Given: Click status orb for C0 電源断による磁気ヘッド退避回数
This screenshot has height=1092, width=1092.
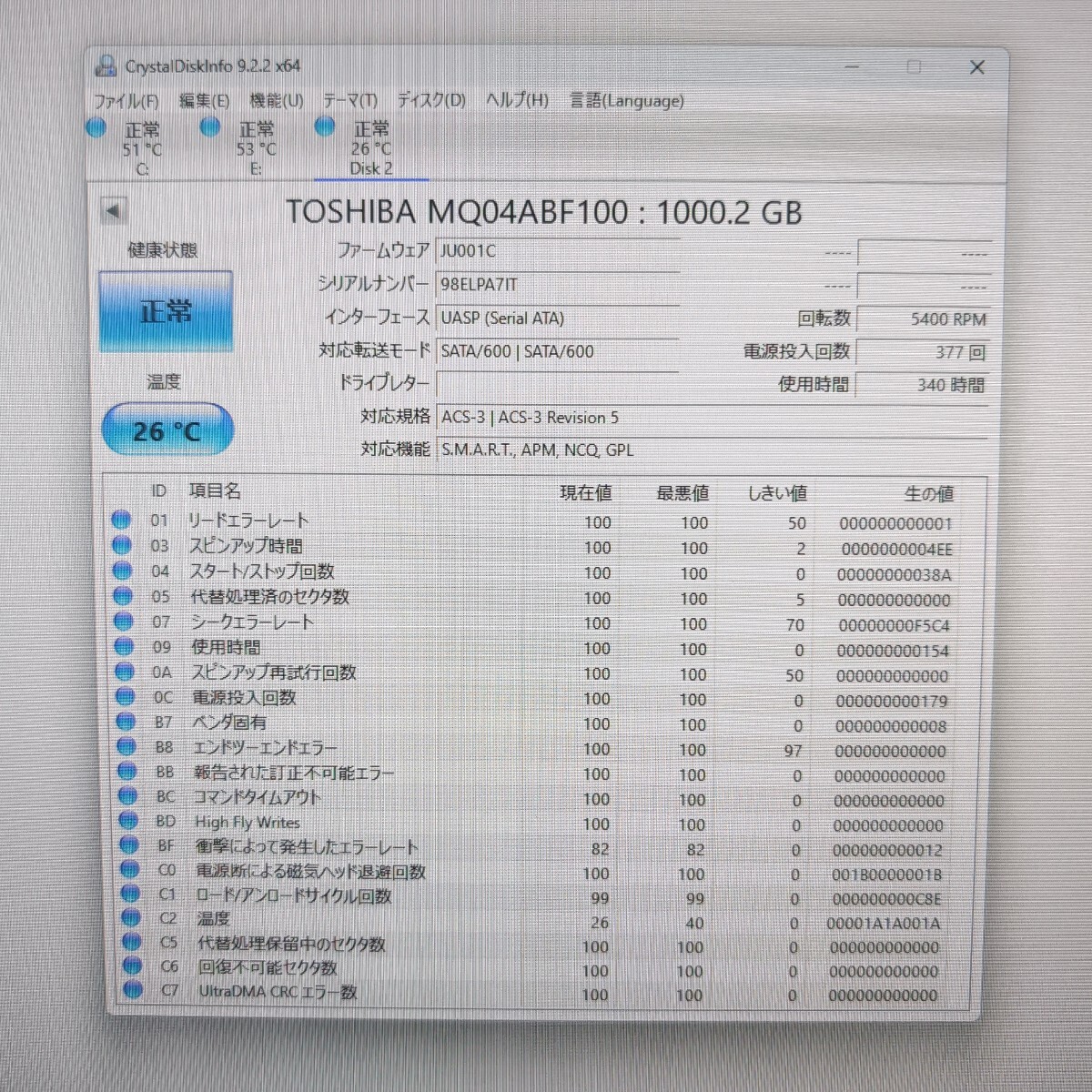Looking at the screenshot, I should click(130, 871).
